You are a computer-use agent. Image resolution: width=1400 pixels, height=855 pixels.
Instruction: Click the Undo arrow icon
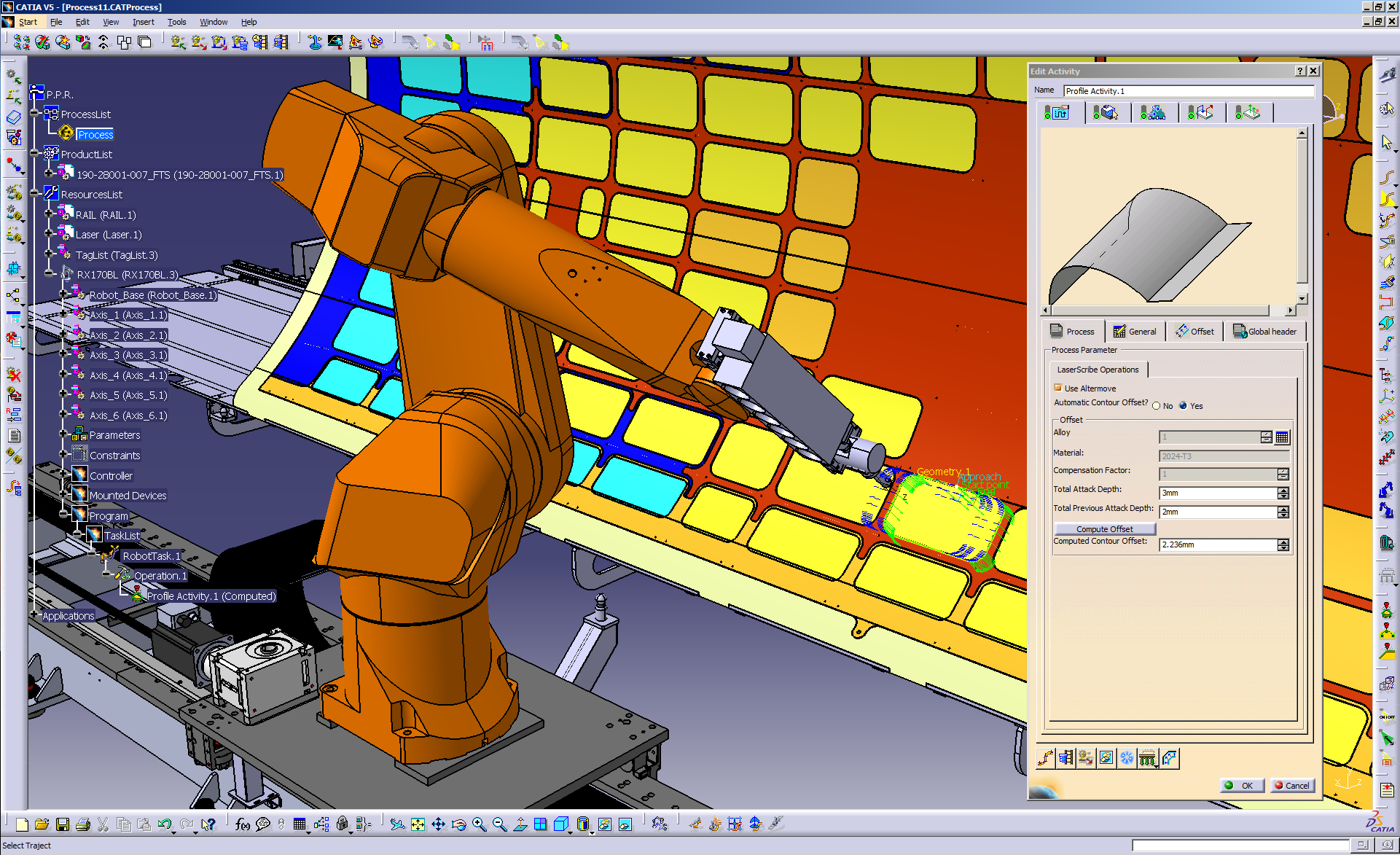(x=165, y=824)
